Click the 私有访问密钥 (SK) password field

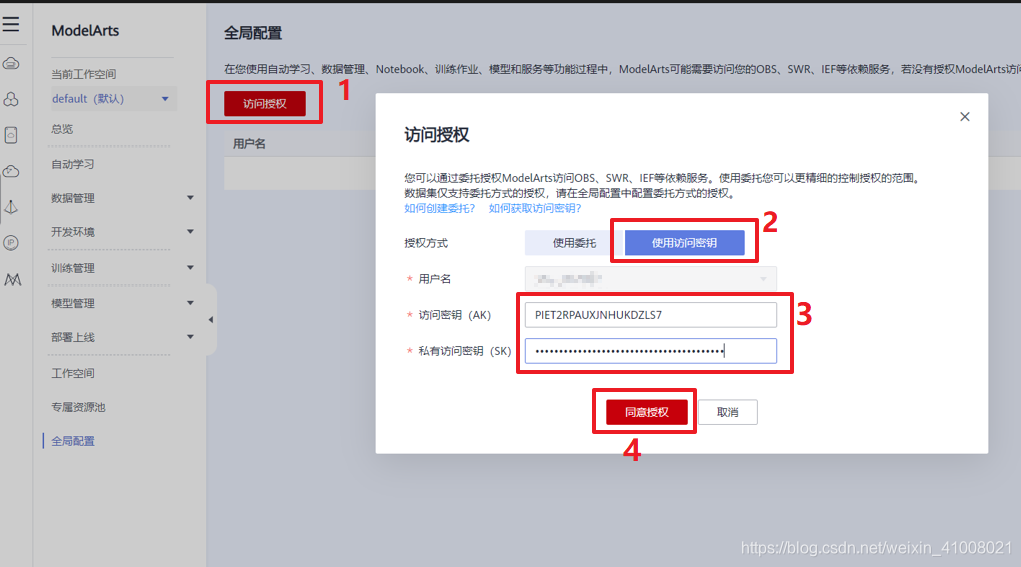(650, 351)
